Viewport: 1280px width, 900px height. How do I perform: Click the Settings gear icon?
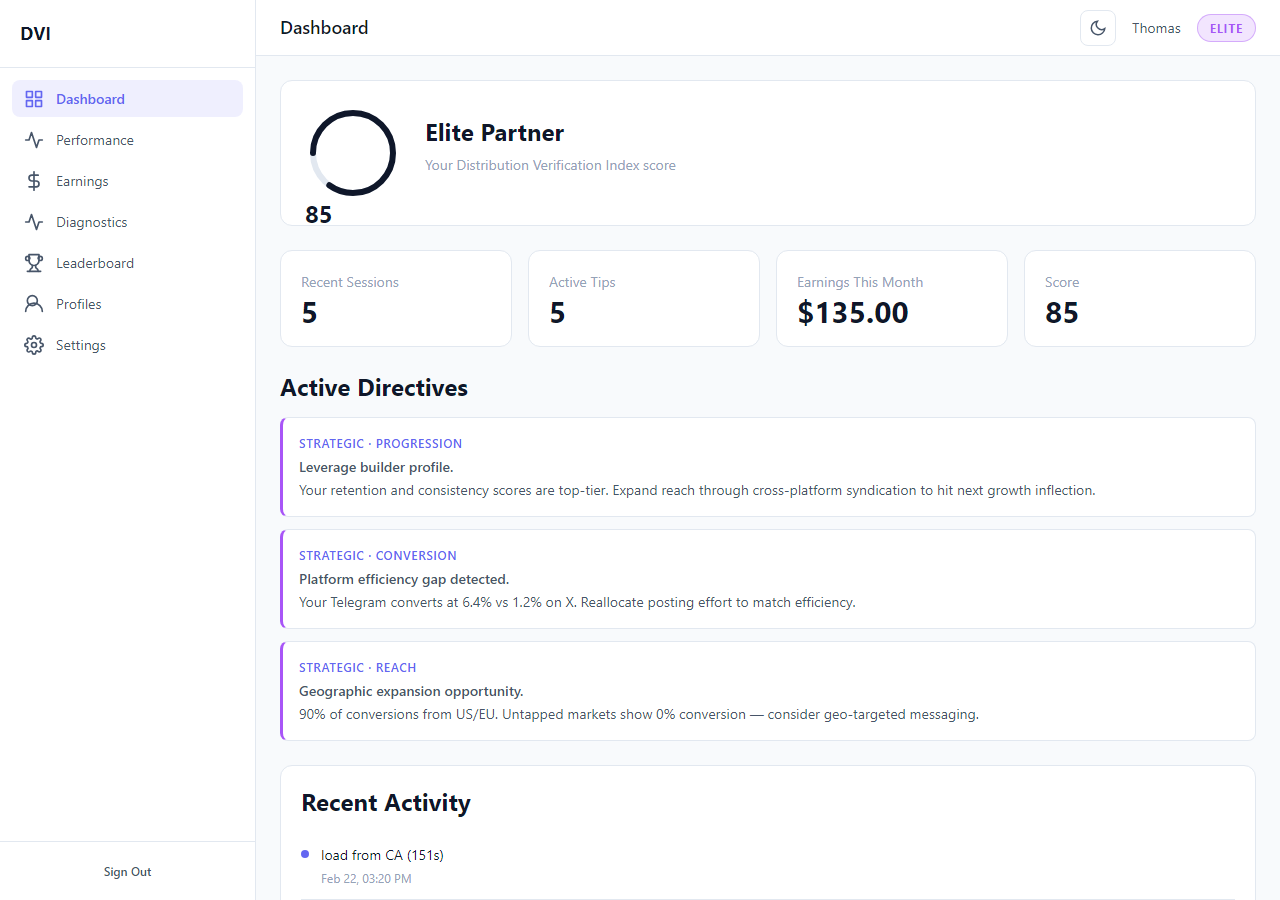(x=34, y=345)
